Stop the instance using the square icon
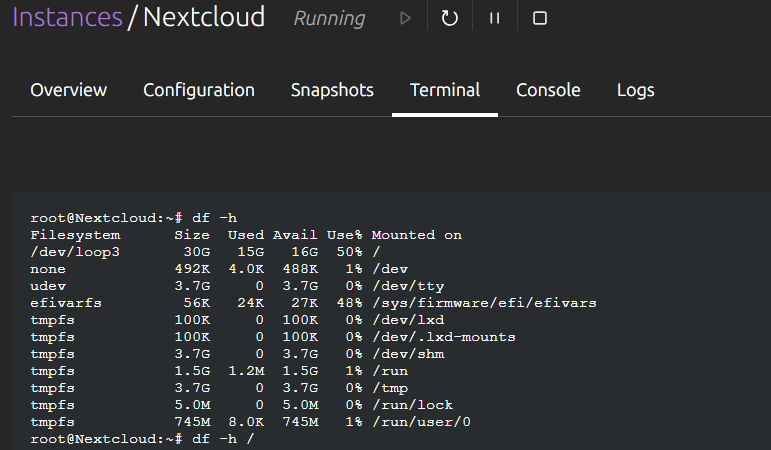The image size is (771, 450). pyautogui.click(x=539, y=19)
